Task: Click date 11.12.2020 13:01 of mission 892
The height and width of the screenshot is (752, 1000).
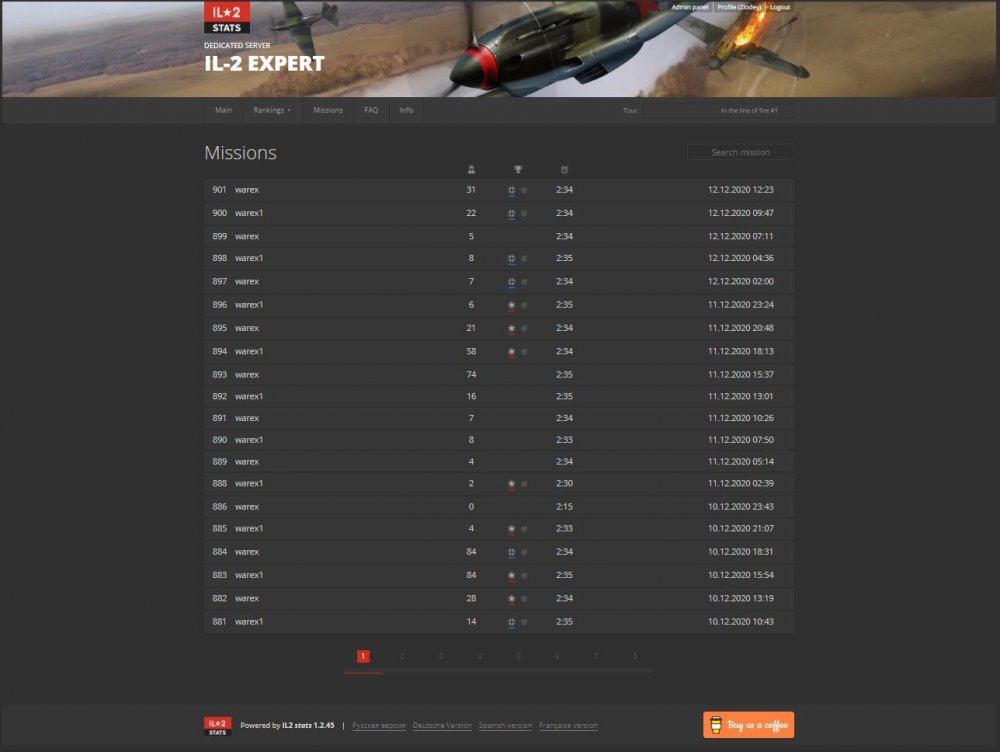Action: pyautogui.click(x=740, y=397)
